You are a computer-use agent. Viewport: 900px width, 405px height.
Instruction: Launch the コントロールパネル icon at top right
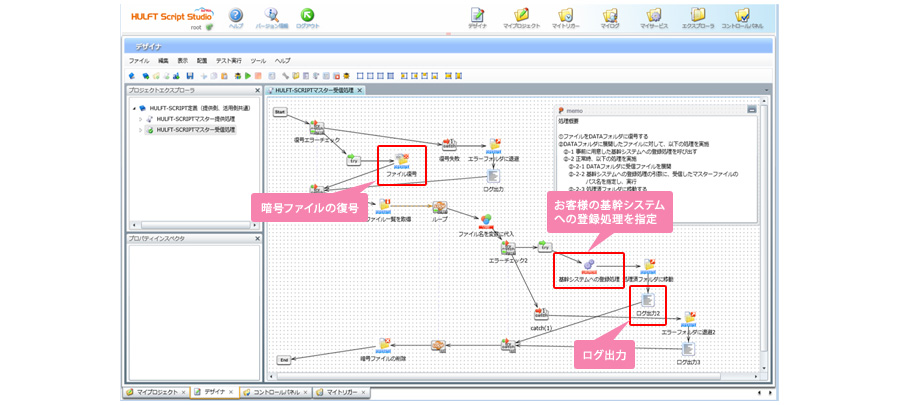coord(742,15)
